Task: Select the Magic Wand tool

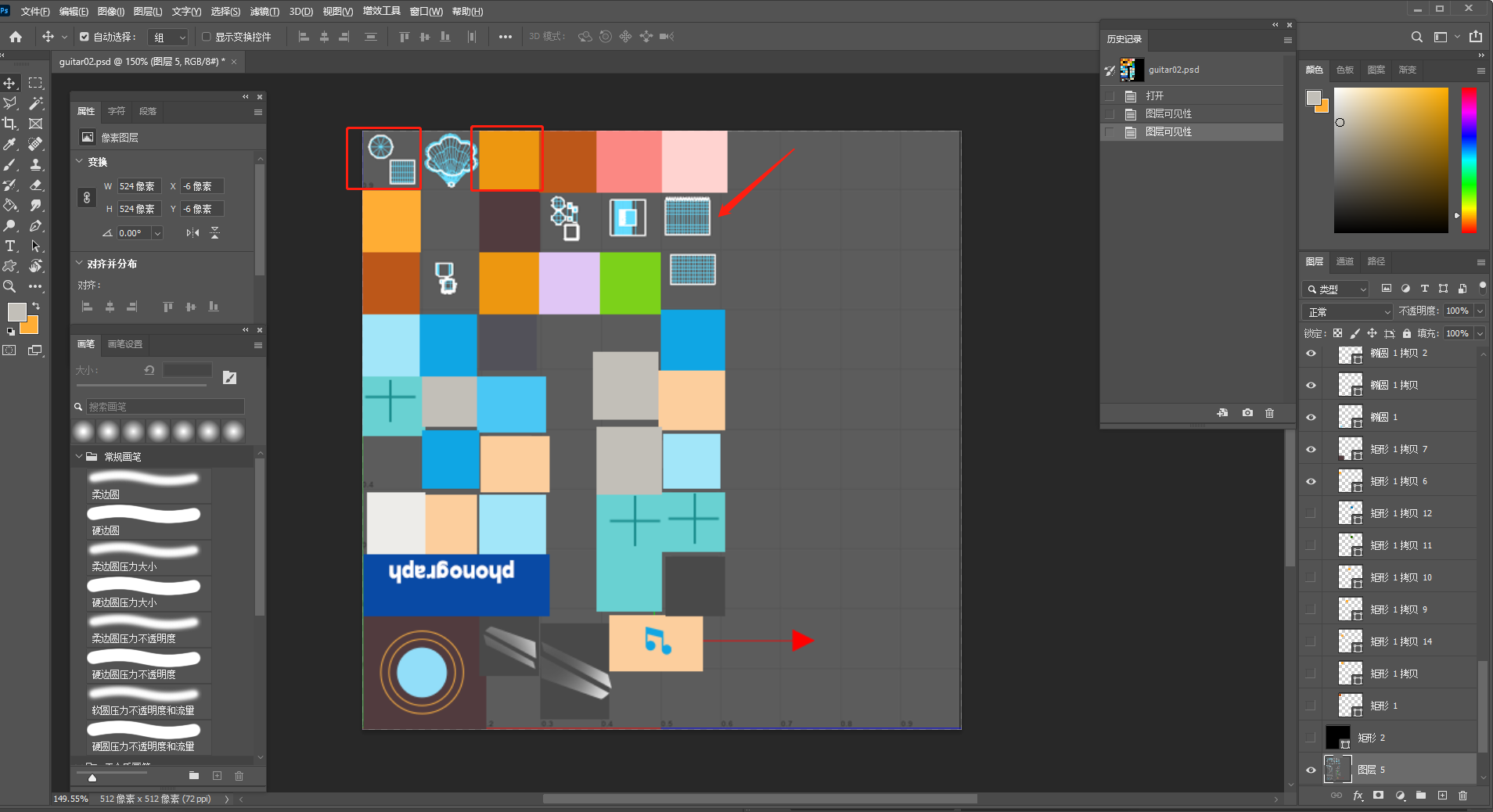Action: [35, 103]
